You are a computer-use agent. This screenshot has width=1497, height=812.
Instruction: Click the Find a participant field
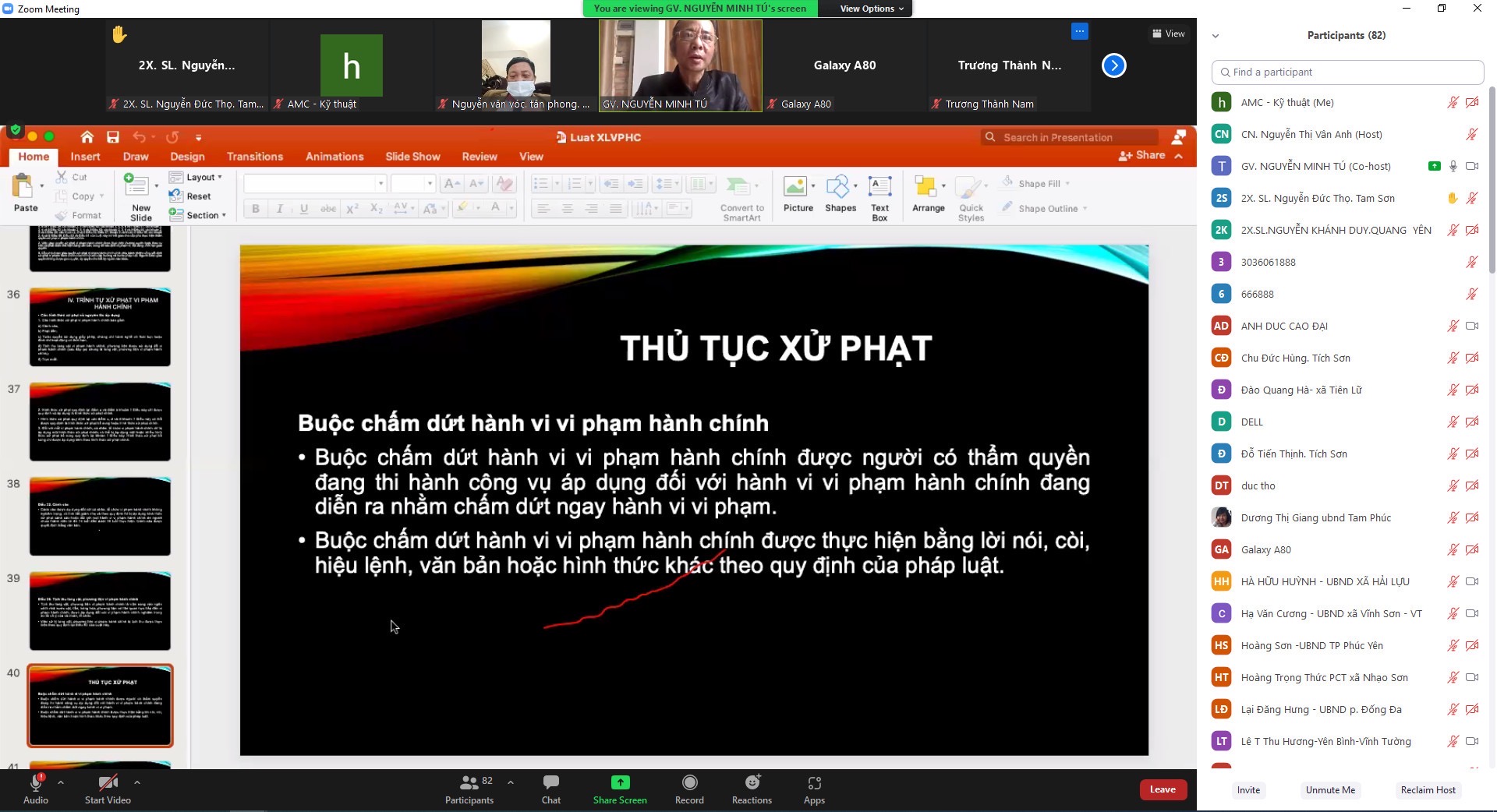click(x=1347, y=72)
